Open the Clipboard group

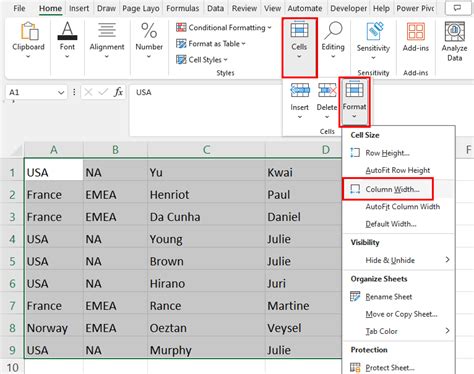click(x=28, y=40)
